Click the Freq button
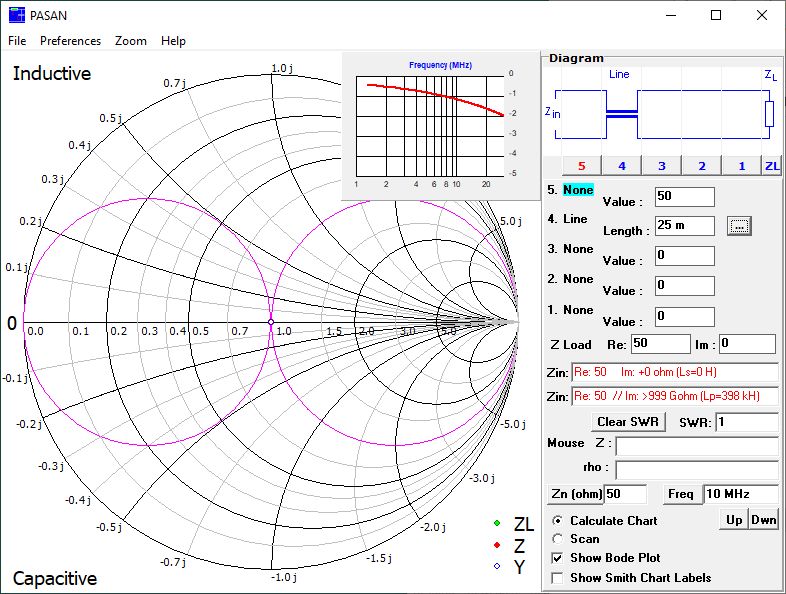Viewport: 786px width, 594px height. (x=681, y=494)
